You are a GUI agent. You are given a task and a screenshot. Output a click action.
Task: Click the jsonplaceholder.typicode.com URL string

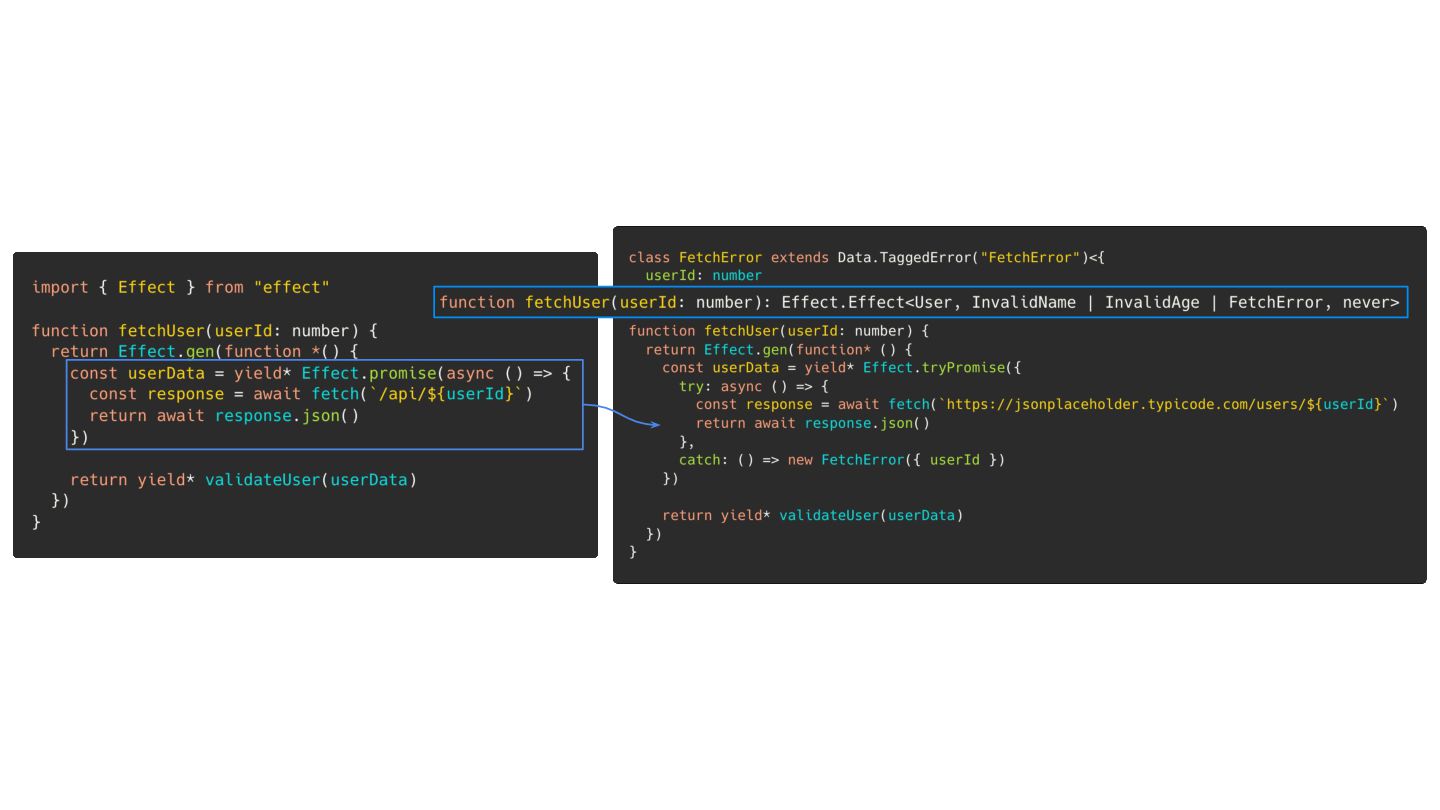click(1163, 405)
